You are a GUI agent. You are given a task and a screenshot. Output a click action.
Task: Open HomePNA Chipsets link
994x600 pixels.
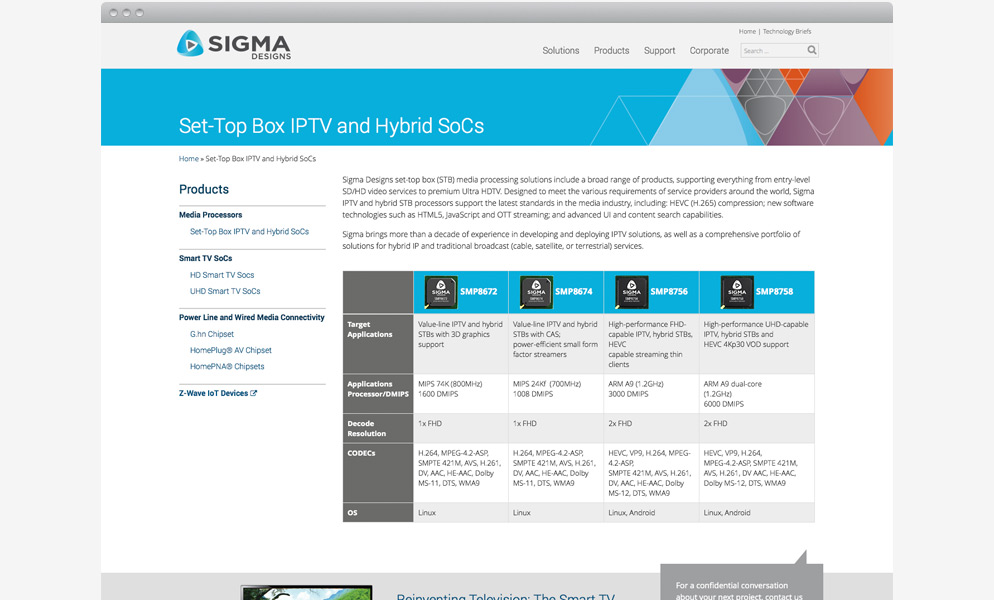[227, 367]
